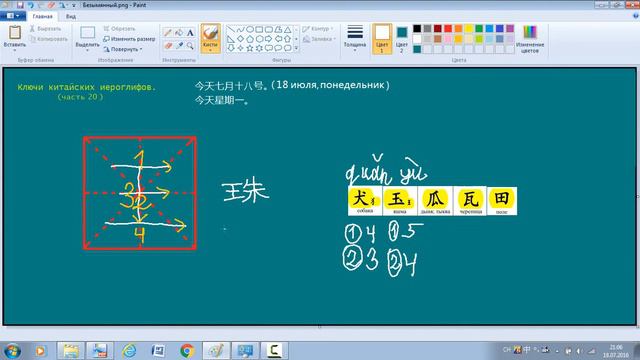Select the Pencil tool
This screenshot has width=640, height=360.
point(168,33)
